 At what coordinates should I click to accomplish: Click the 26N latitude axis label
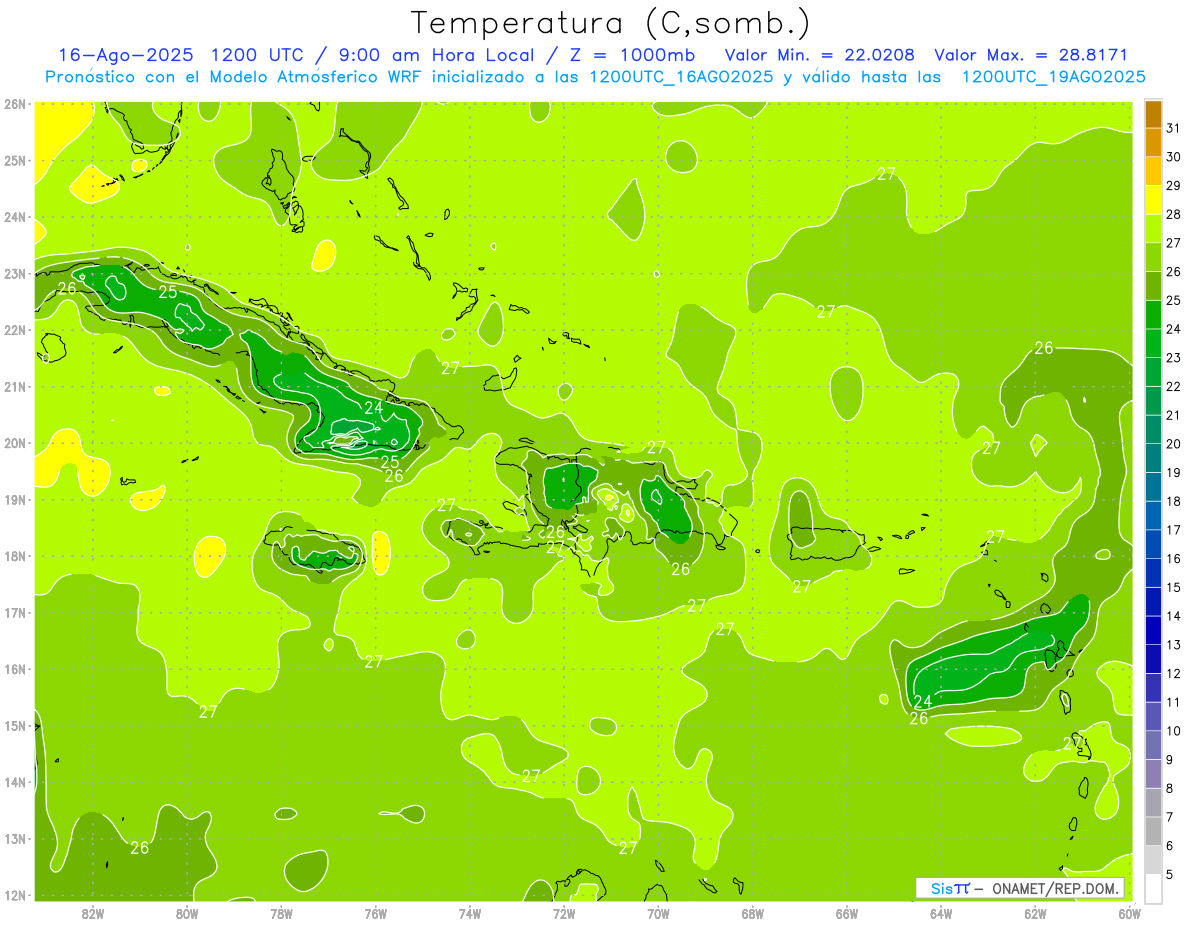pyautogui.click(x=14, y=103)
